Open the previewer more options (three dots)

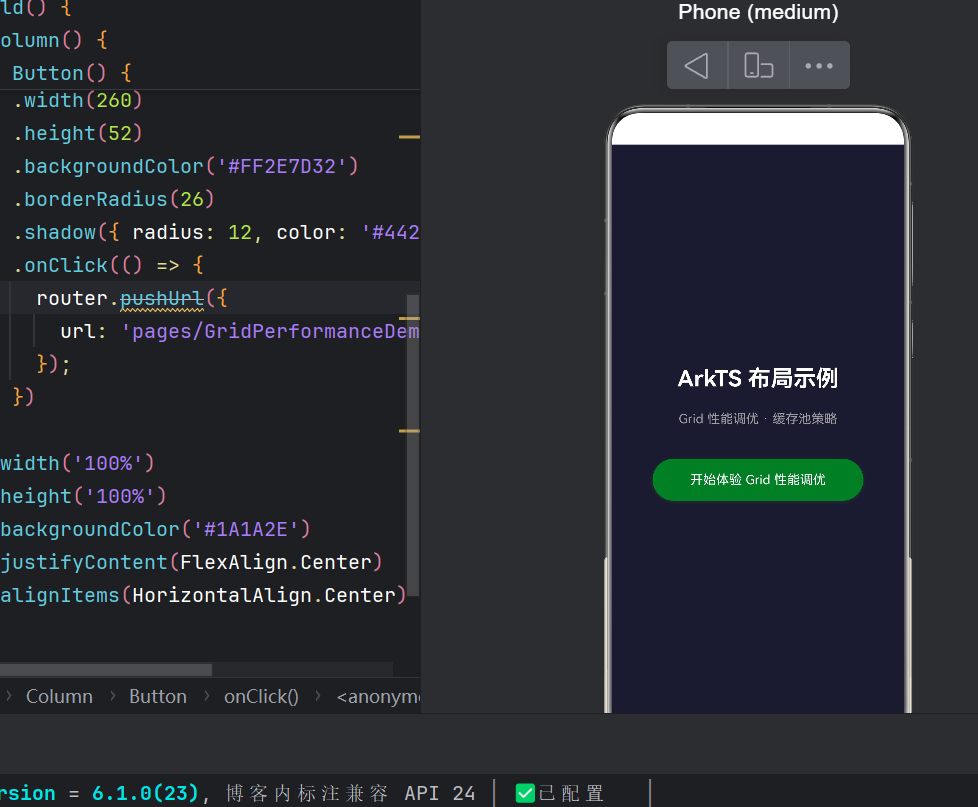point(819,65)
